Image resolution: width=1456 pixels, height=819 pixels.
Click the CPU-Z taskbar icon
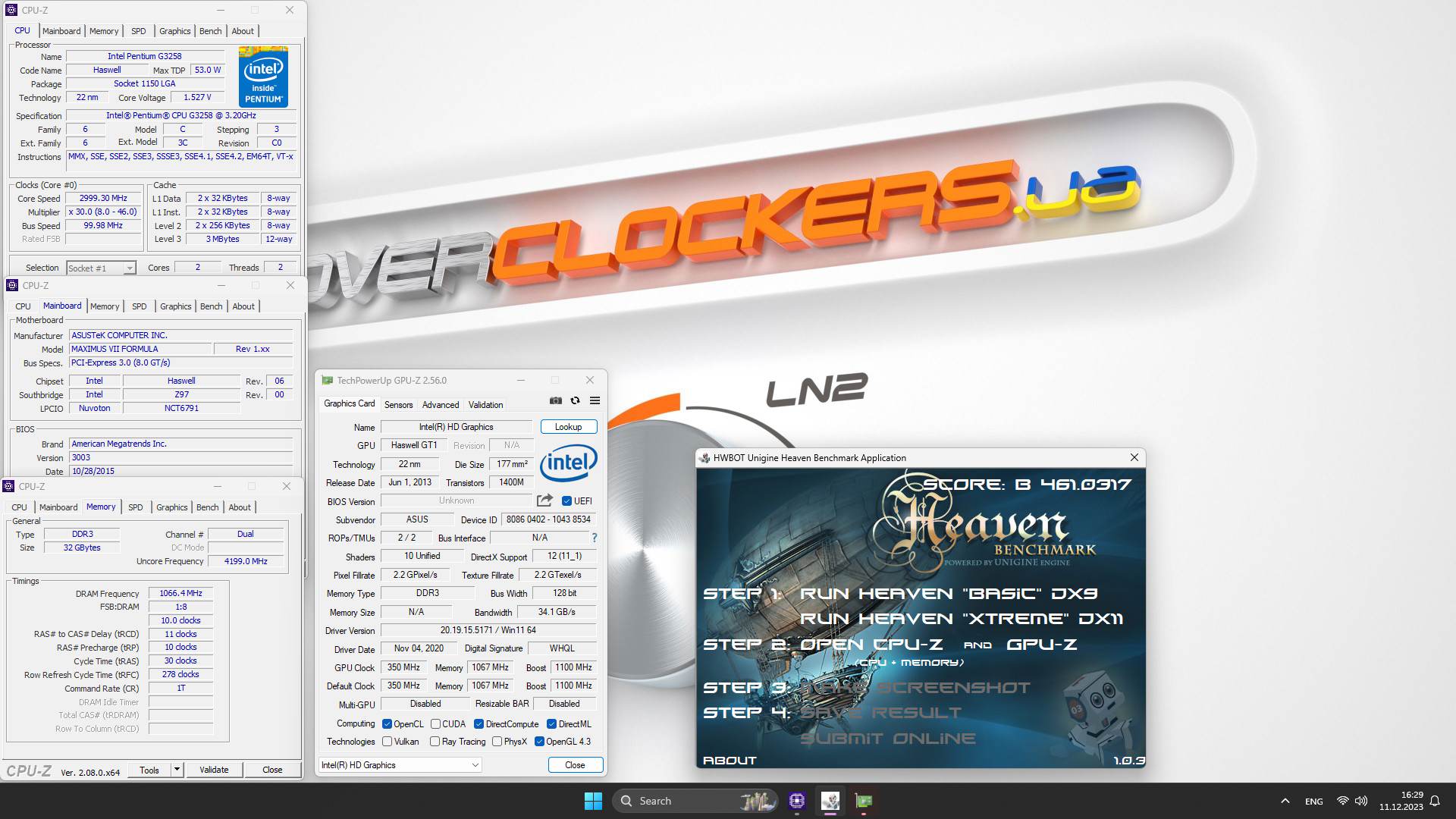796,801
